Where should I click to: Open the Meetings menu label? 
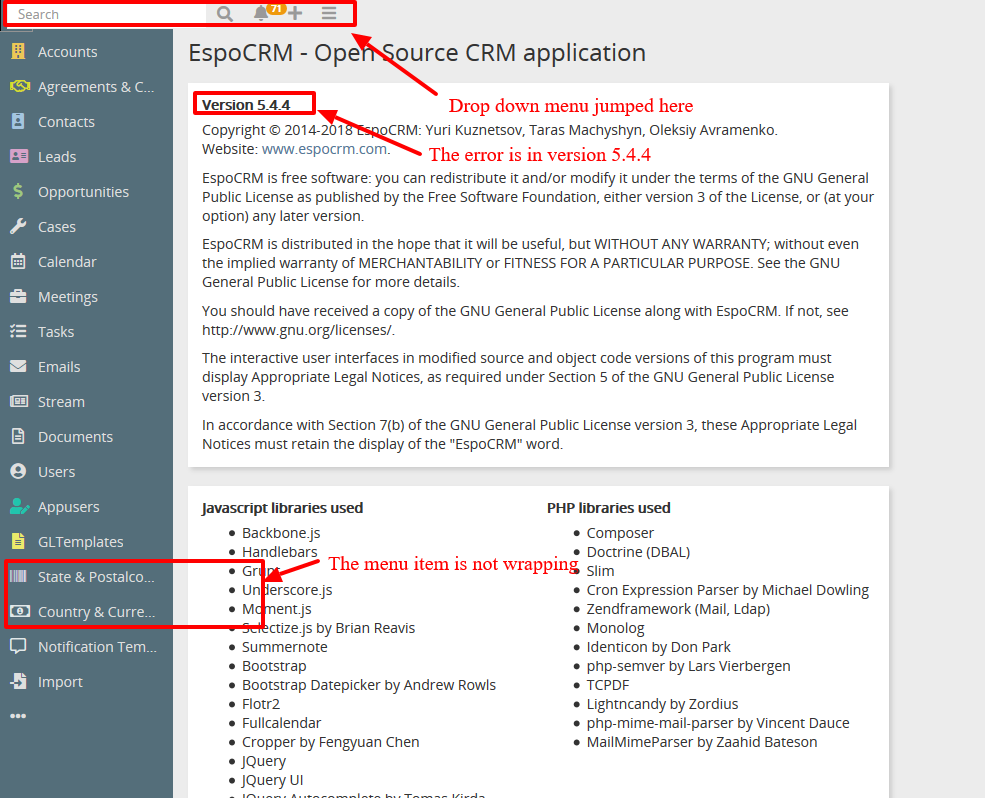tap(68, 297)
